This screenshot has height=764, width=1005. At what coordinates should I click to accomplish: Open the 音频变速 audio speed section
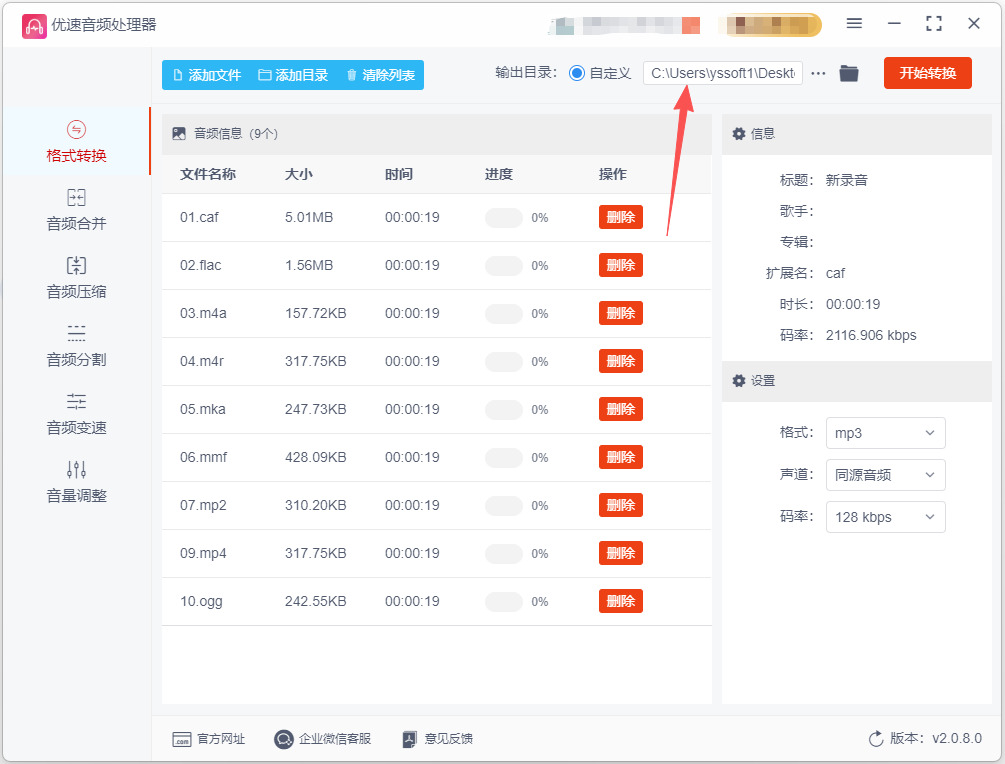pyautogui.click(x=76, y=413)
